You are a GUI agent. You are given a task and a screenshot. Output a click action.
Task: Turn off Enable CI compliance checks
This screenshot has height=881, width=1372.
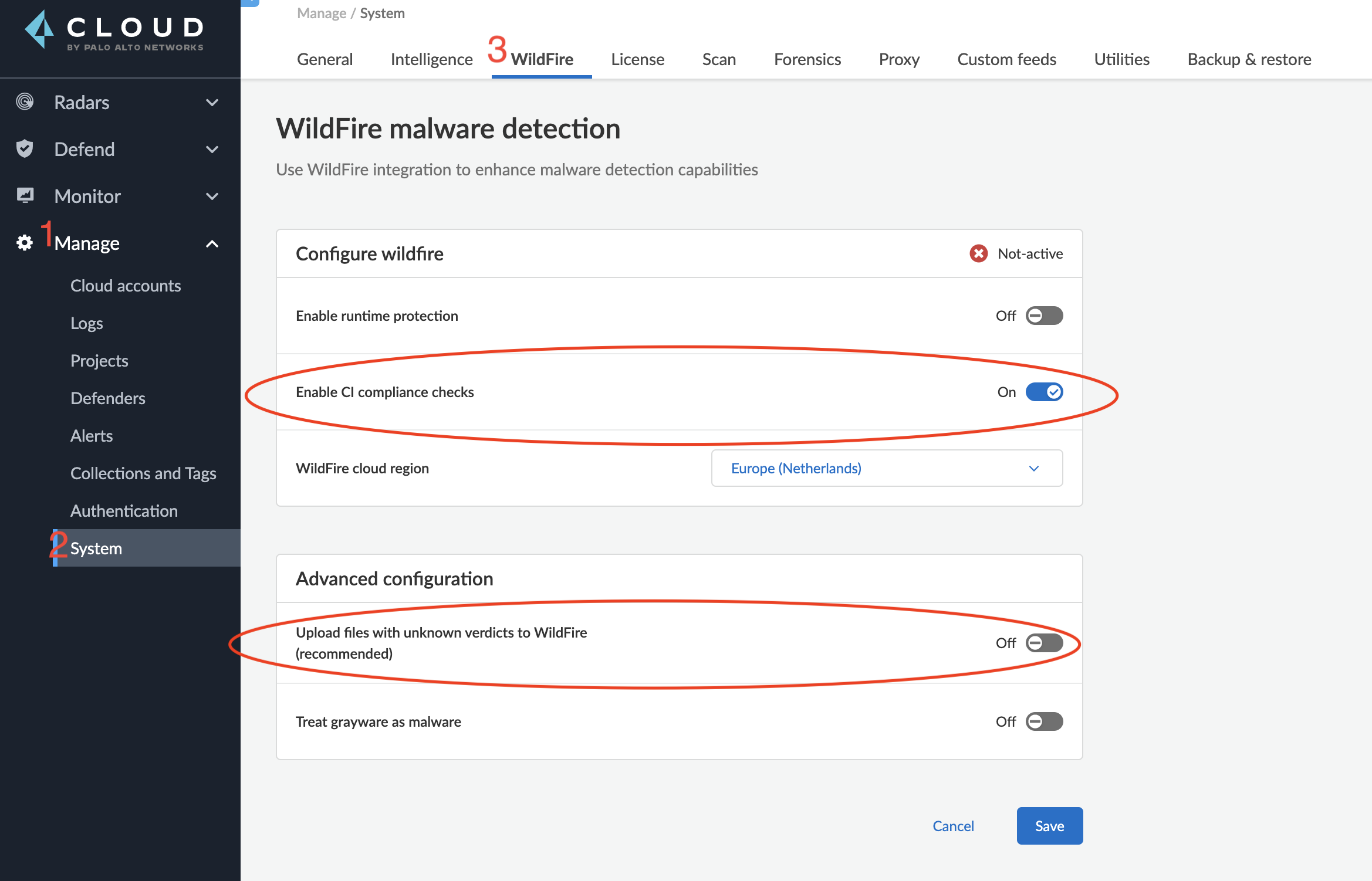[x=1044, y=392]
